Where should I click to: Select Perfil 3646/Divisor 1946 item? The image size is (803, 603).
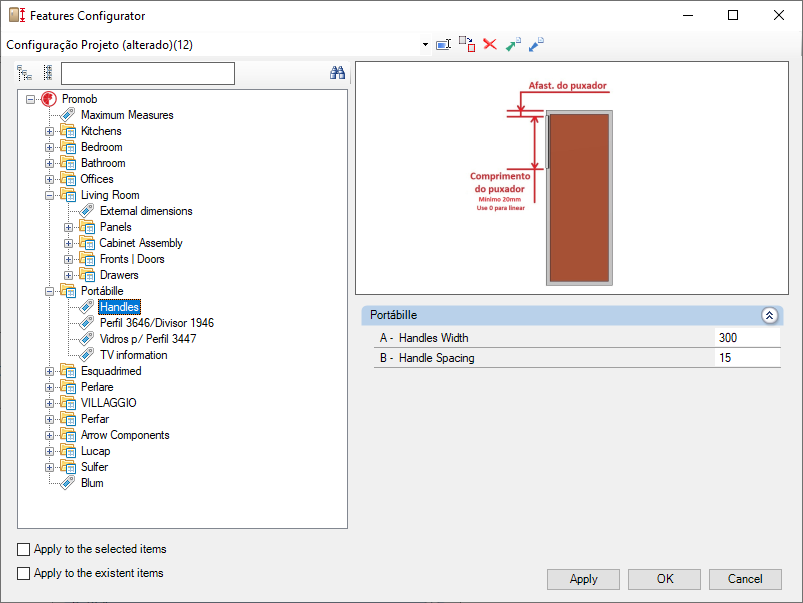157,323
